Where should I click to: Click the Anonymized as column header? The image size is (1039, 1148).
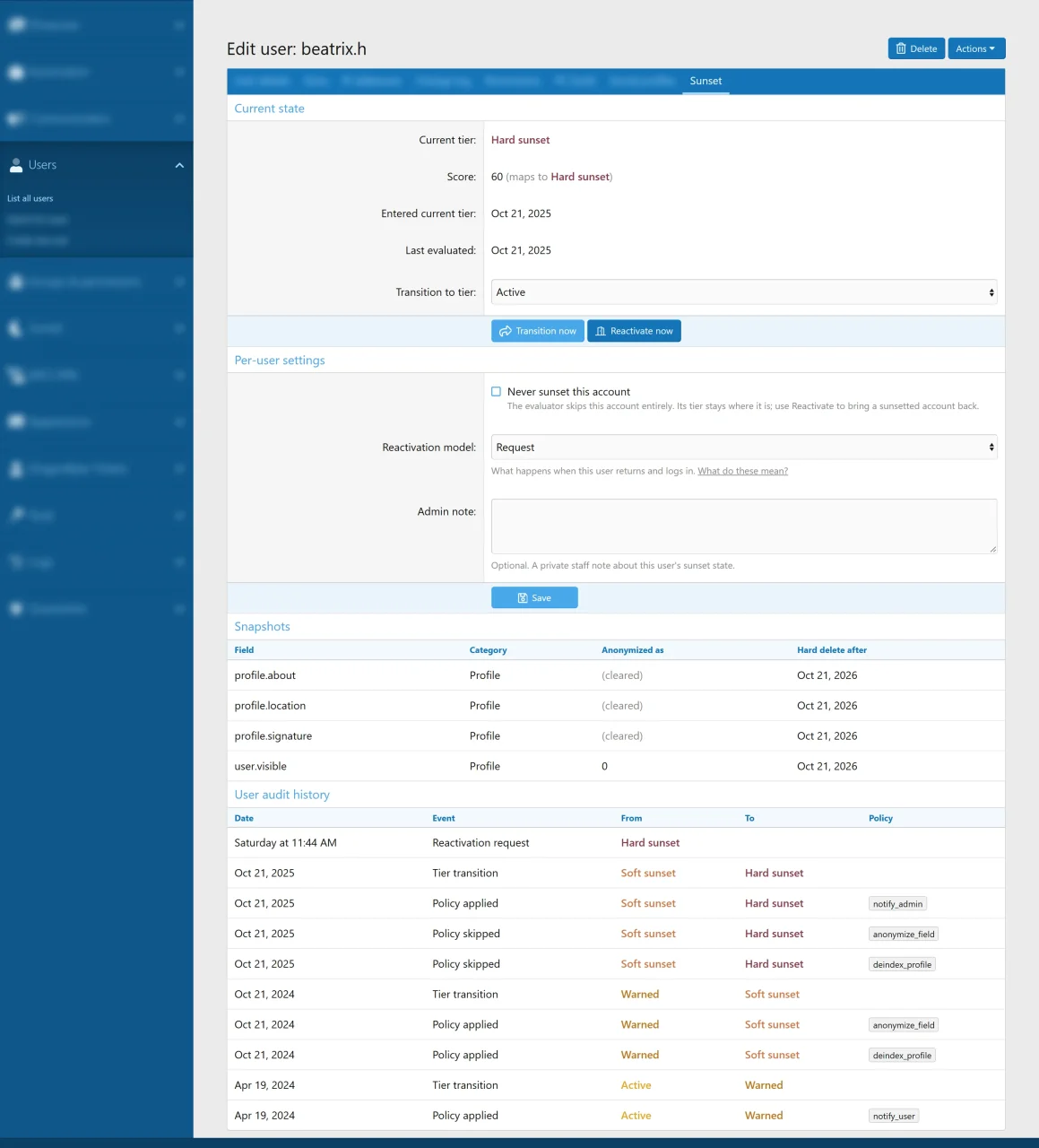click(633, 650)
